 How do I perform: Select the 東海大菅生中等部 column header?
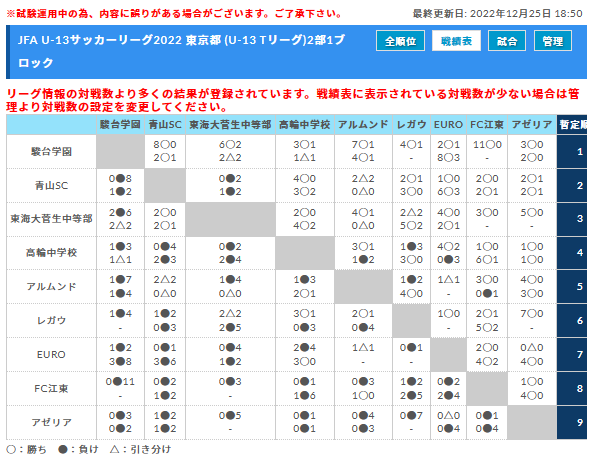pyautogui.click(x=230, y=124)
